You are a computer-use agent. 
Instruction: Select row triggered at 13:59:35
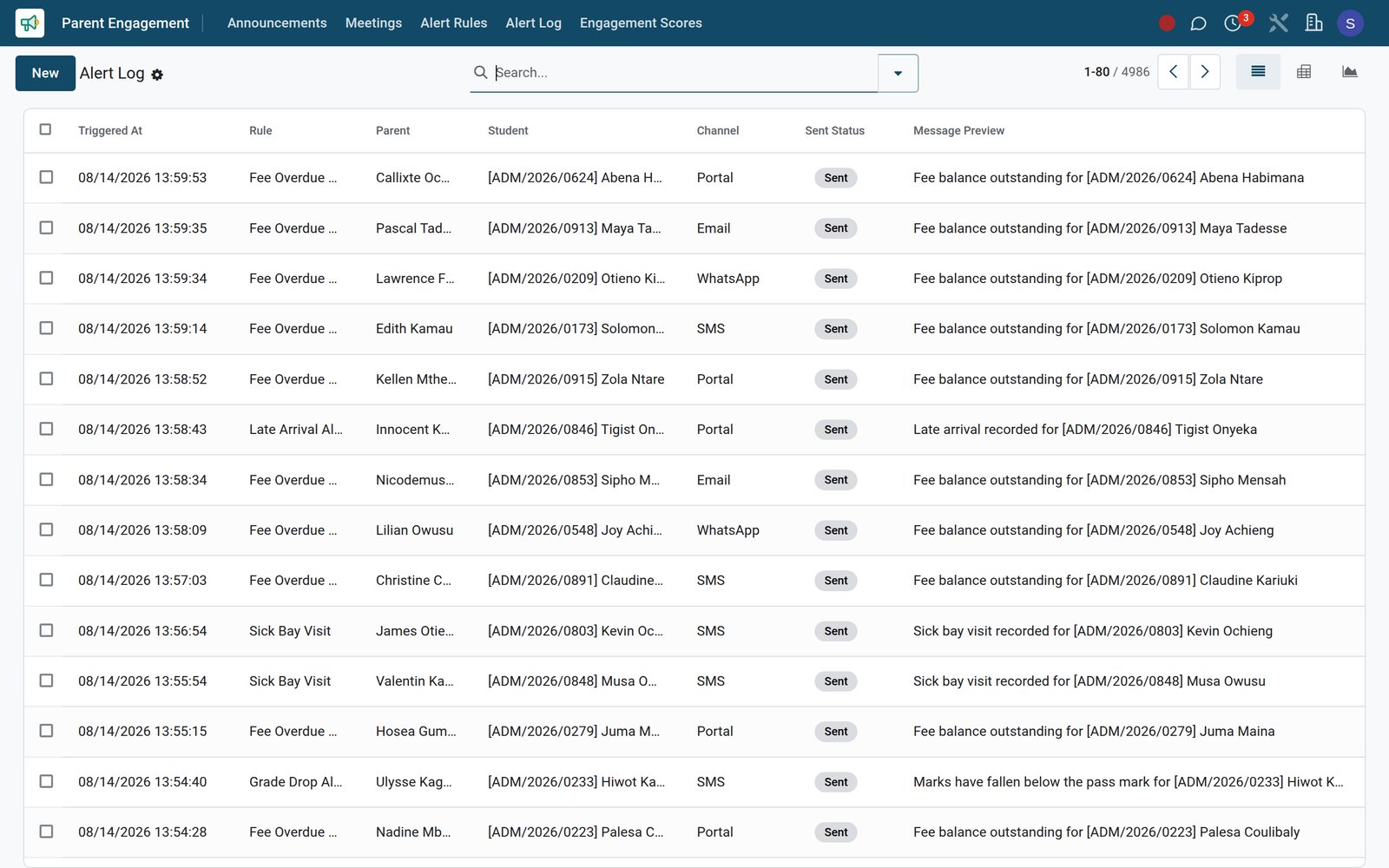46,227
